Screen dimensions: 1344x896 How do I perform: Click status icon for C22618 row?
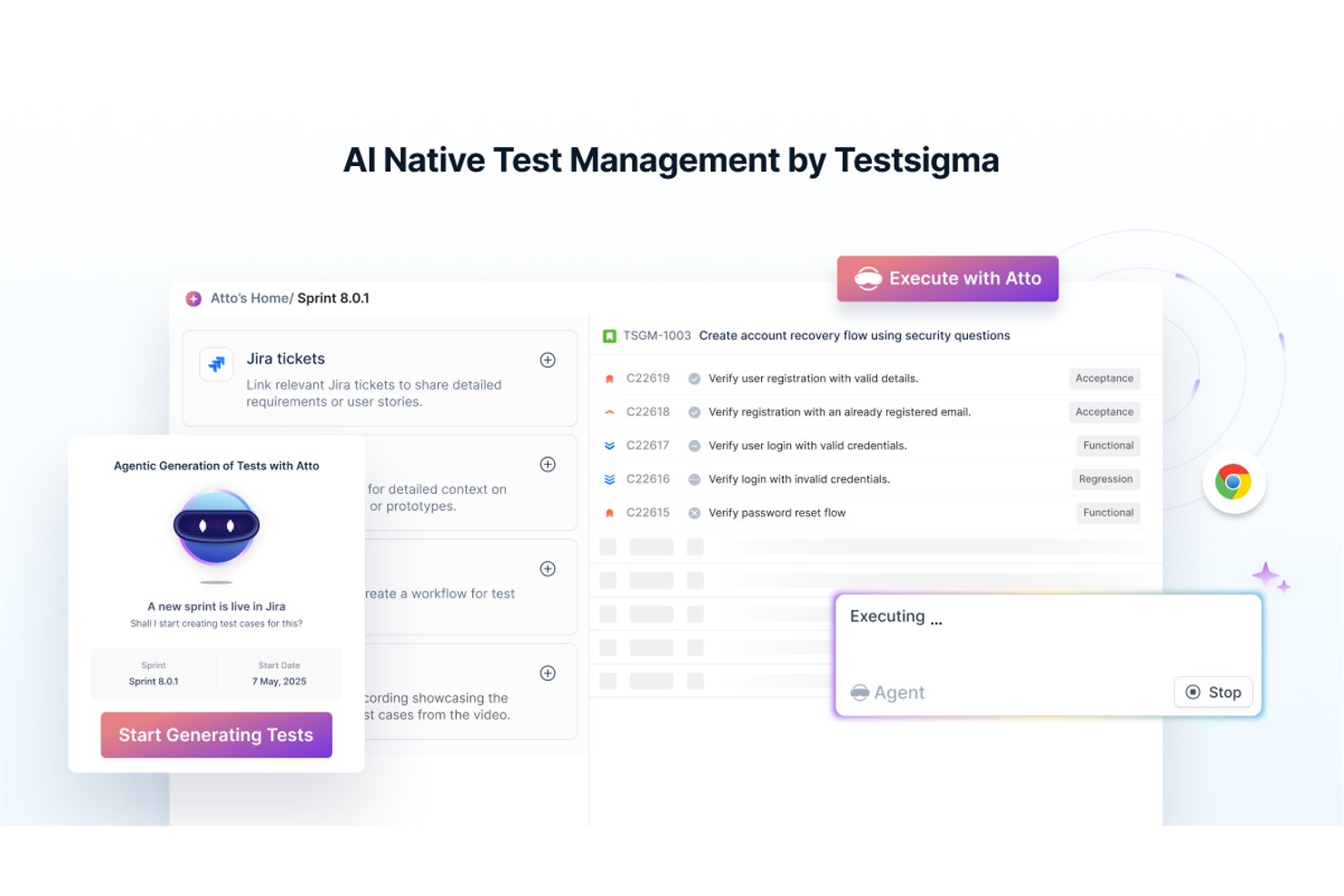click(x=694, y=412)
